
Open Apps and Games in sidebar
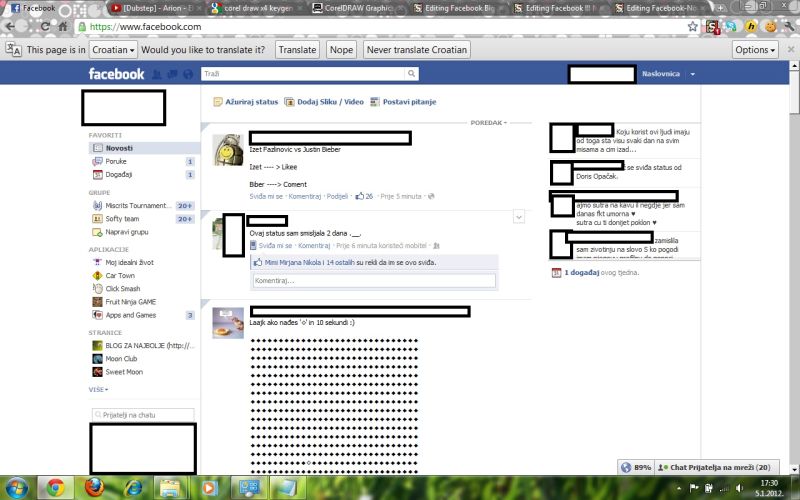[x=131, y=315]
